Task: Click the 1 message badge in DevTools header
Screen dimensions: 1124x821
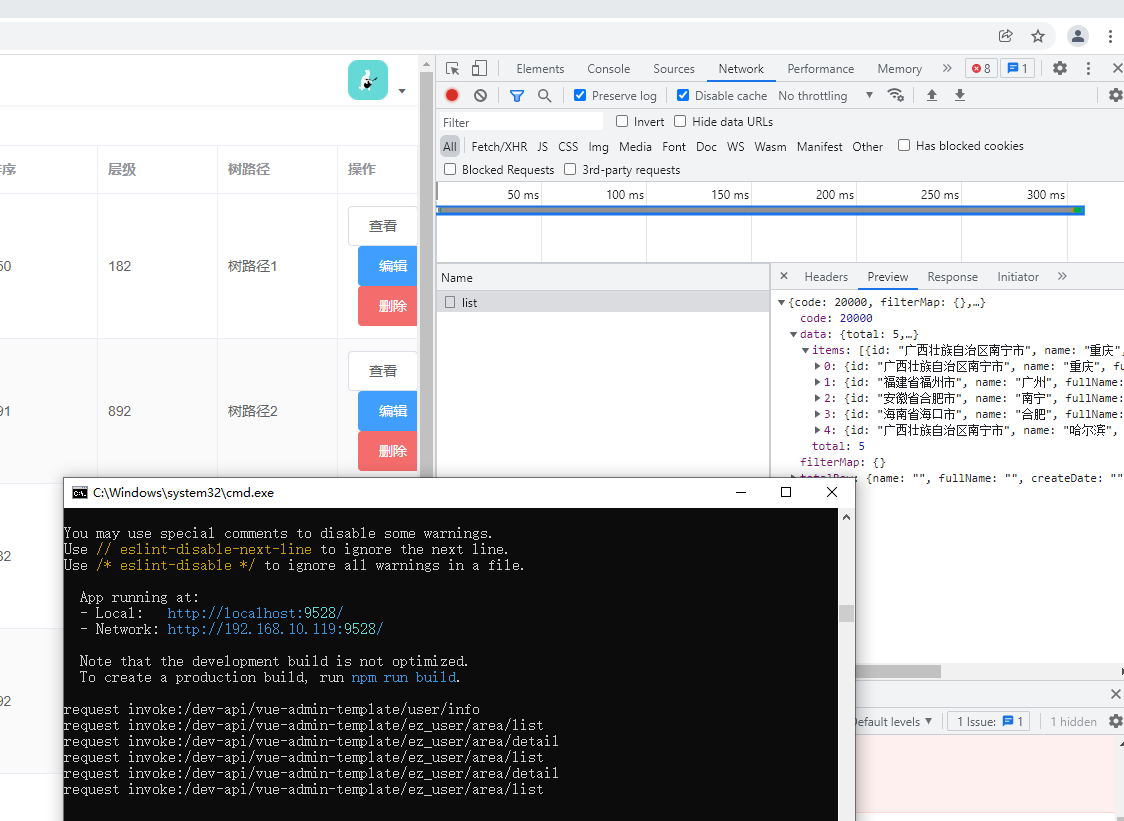Action: coord(1017,69)
